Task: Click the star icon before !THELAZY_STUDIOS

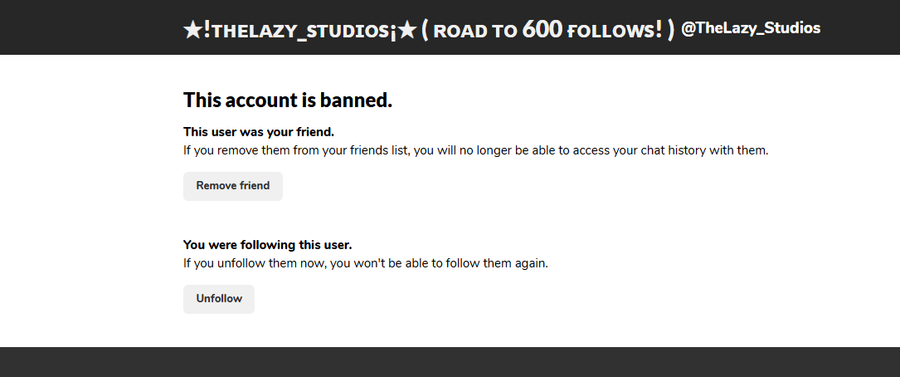Action: [x=192, y=30]
